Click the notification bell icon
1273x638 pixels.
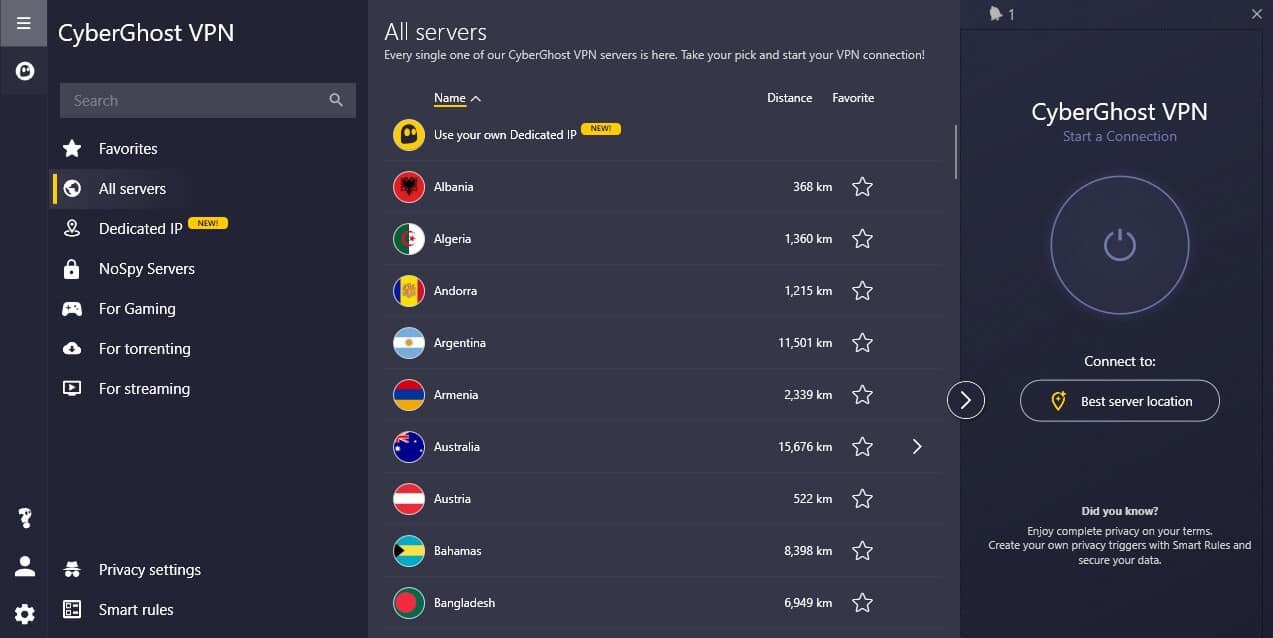[995, 14]
